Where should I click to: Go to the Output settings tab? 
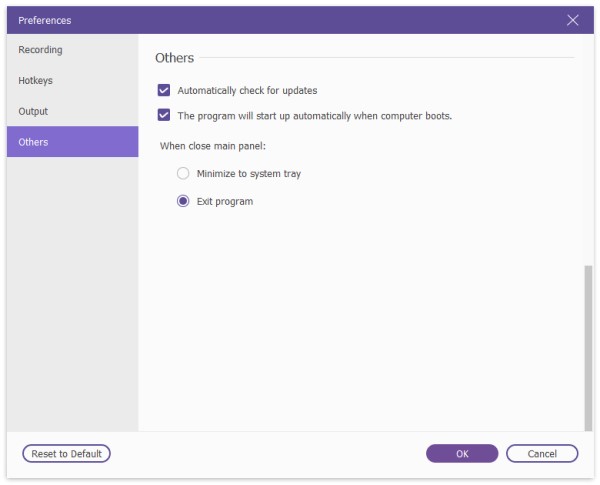point(33,111)
